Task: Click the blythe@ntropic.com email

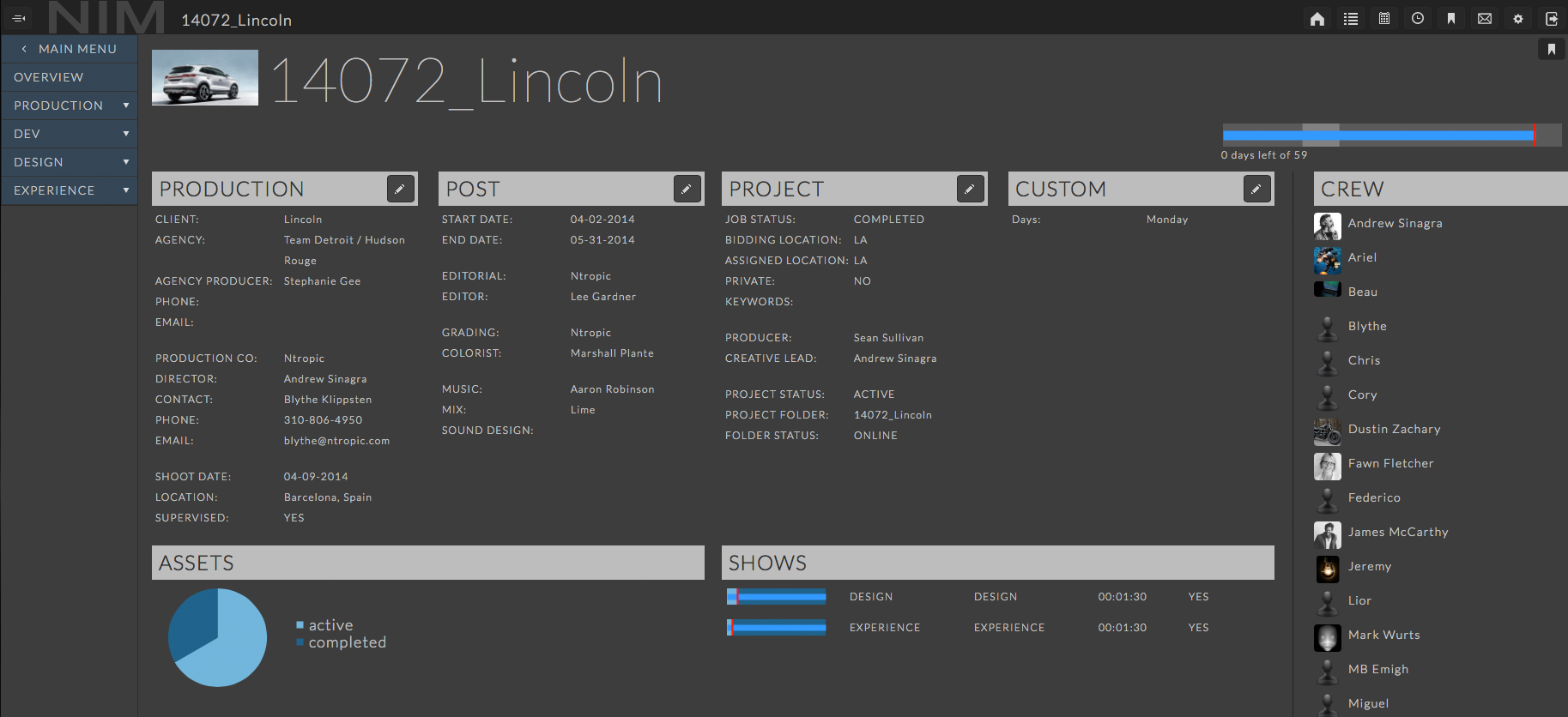Action: point(336,441)
